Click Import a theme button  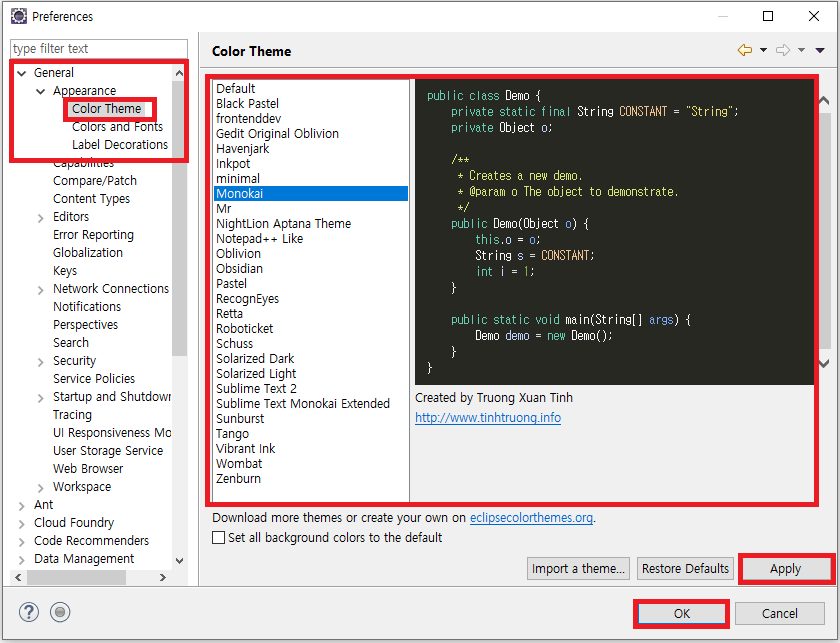(x=578, y=569)
